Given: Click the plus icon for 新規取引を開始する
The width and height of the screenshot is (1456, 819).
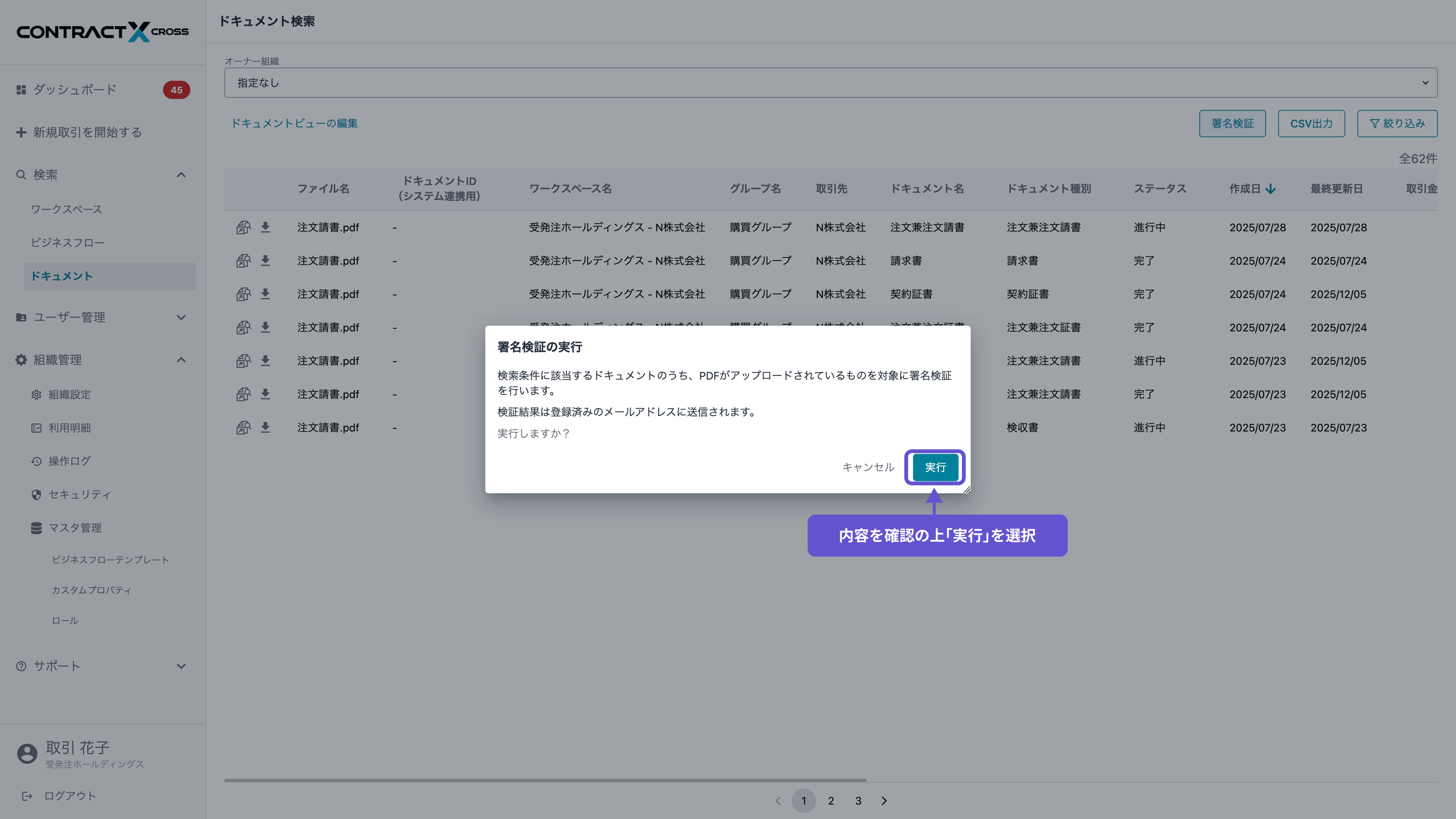Looking at the screenshot, I should 21,132.
